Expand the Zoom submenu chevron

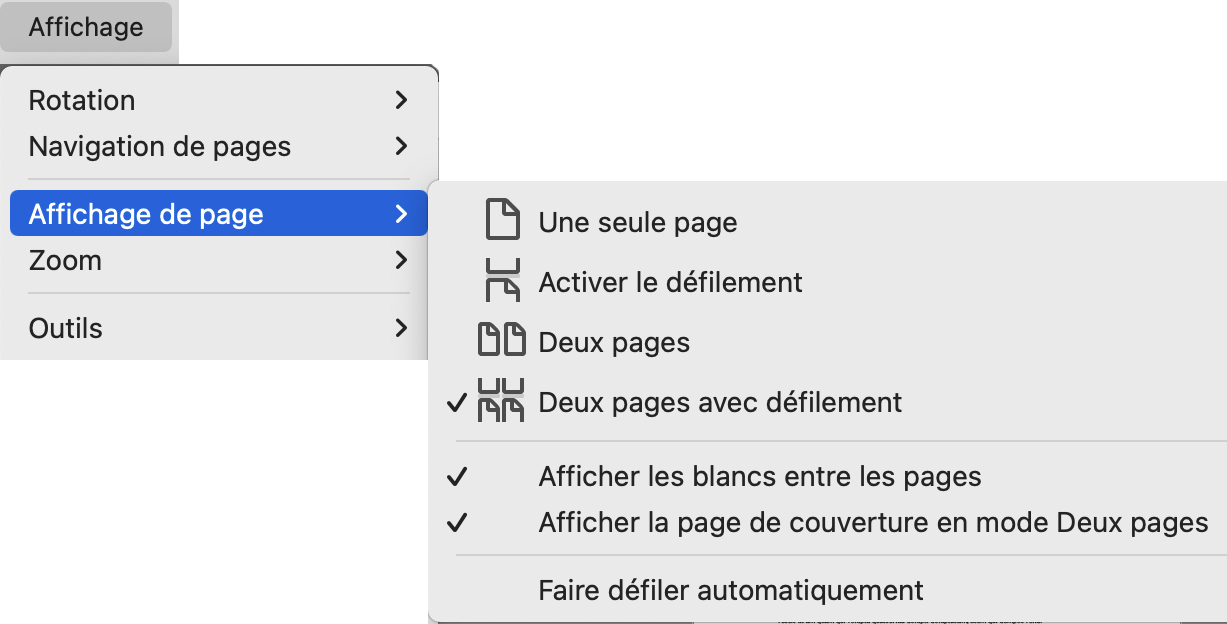pos(401,260)
